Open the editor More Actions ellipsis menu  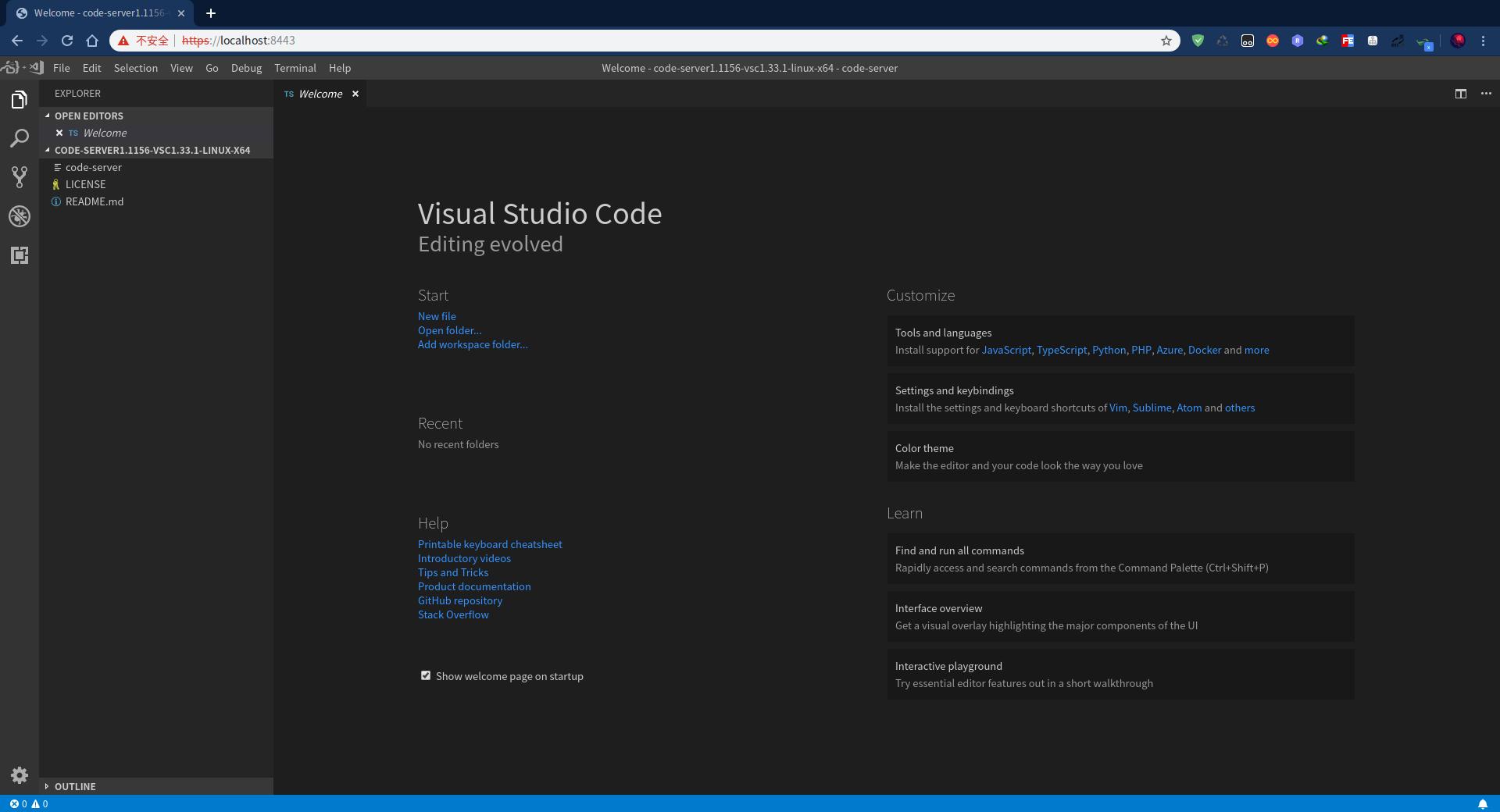pyautogui.click(x=1486, y=94)
